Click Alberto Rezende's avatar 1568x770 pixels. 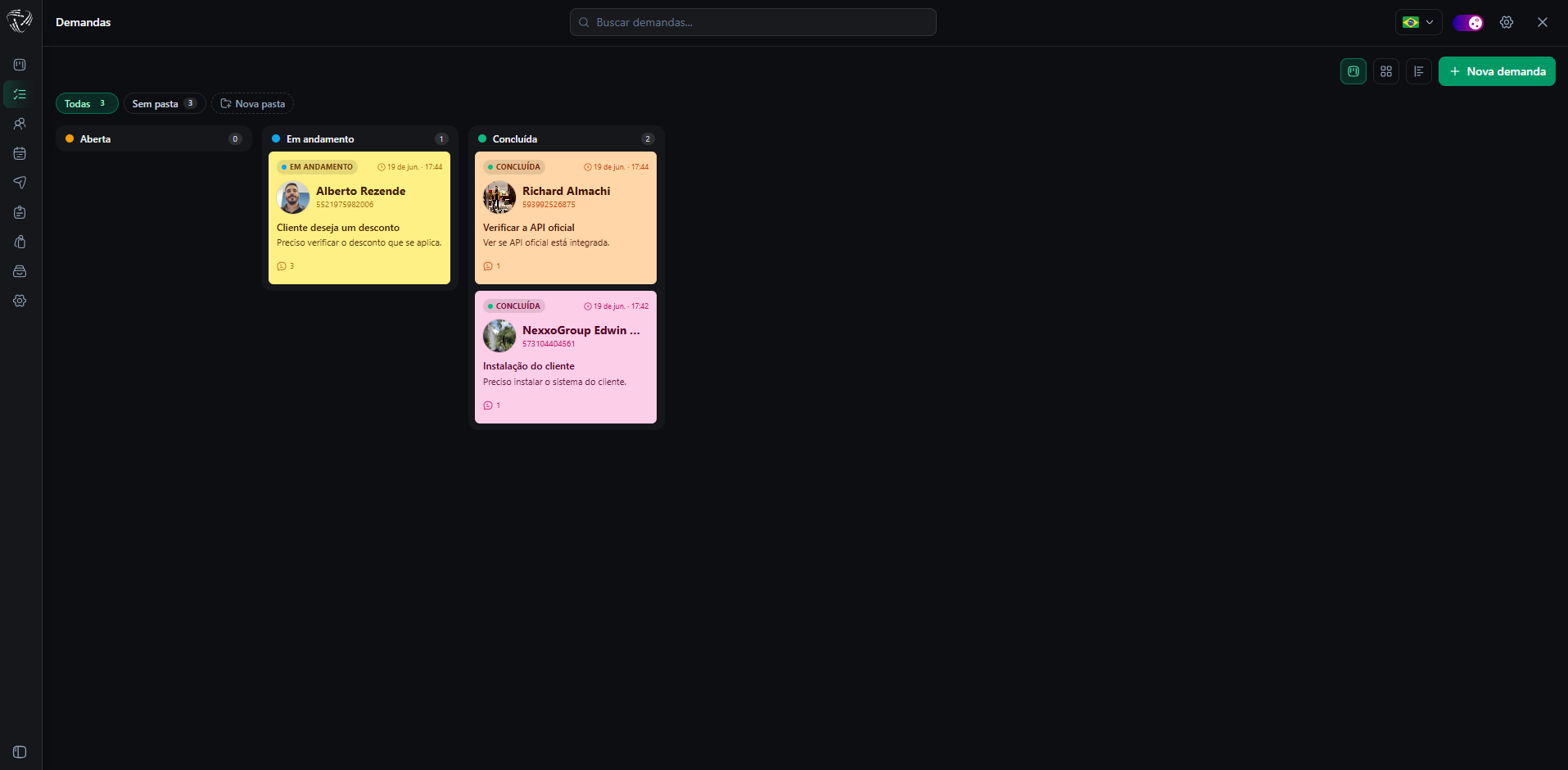293,197
